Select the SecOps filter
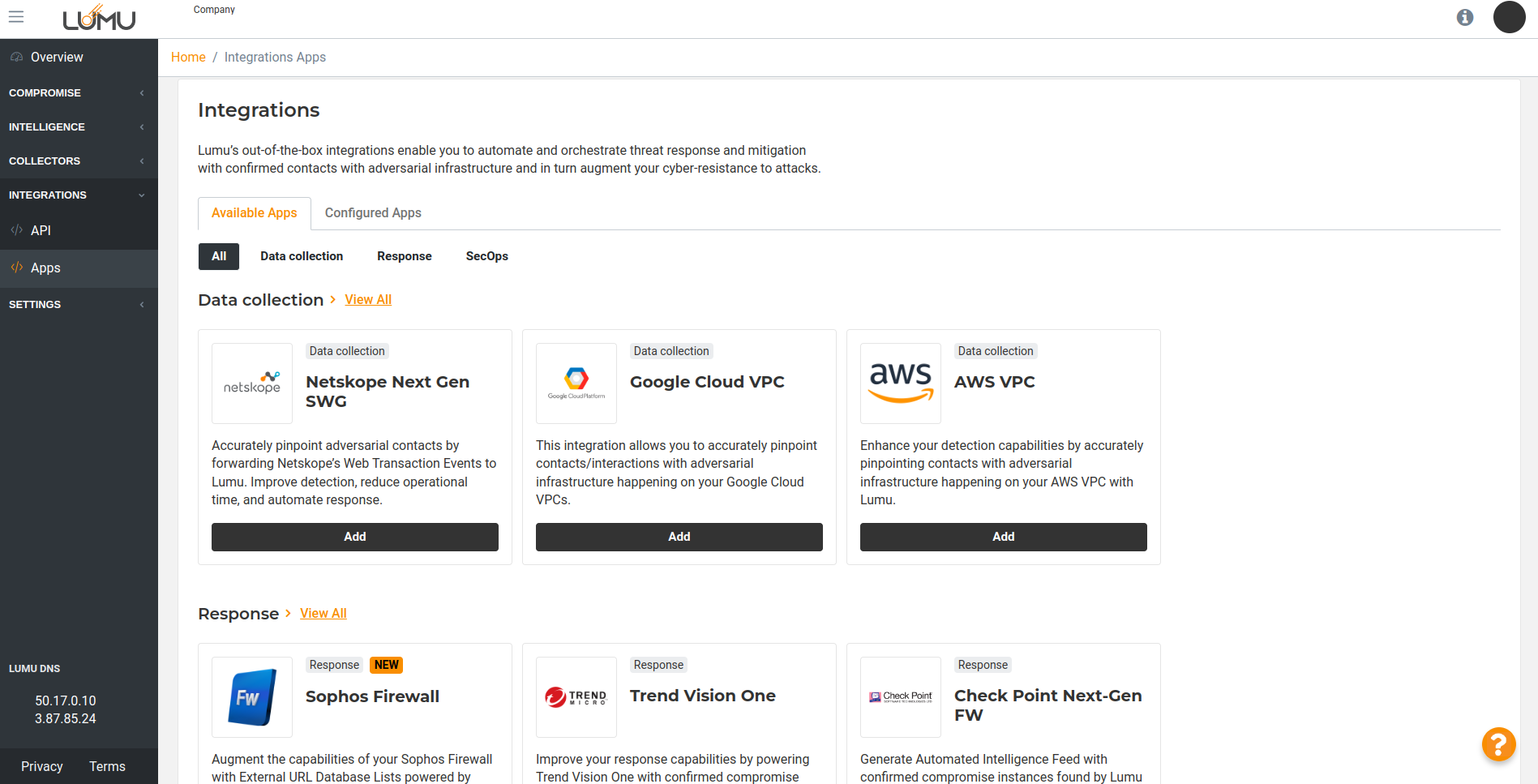Screen dimensions: 1538x784 tap(486, 256)
